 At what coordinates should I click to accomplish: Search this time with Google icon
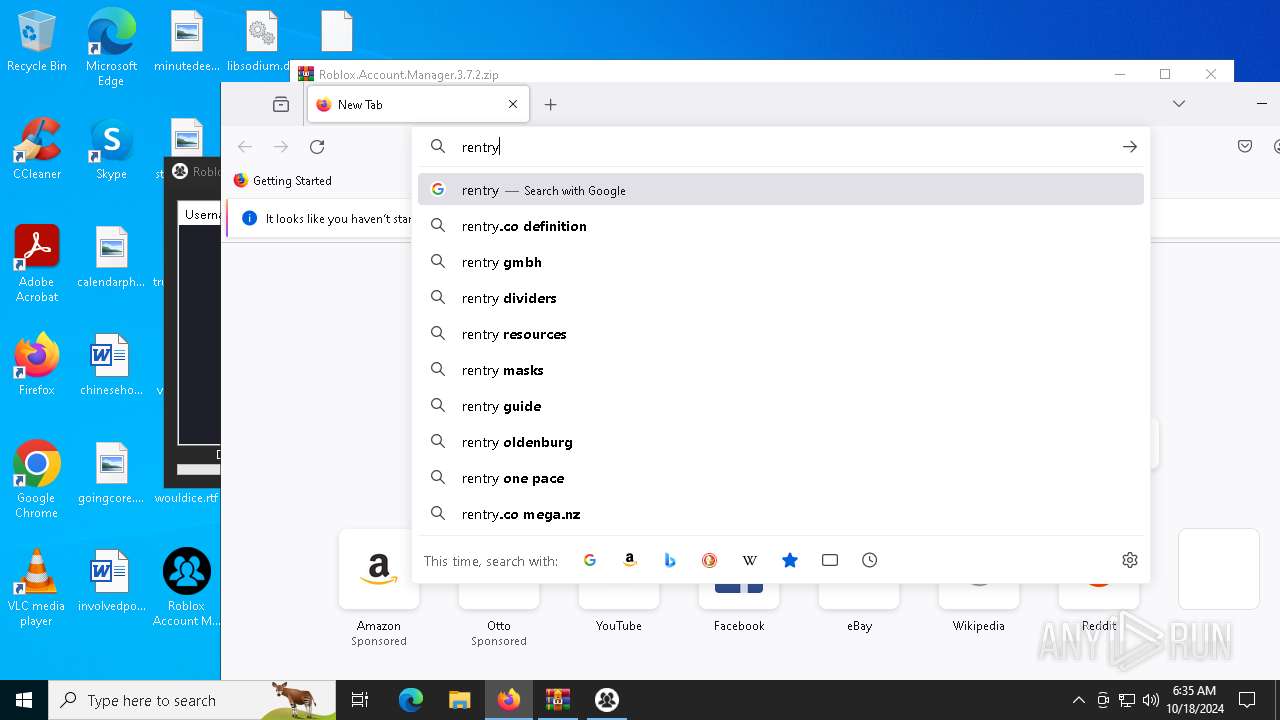click(590, 560)
